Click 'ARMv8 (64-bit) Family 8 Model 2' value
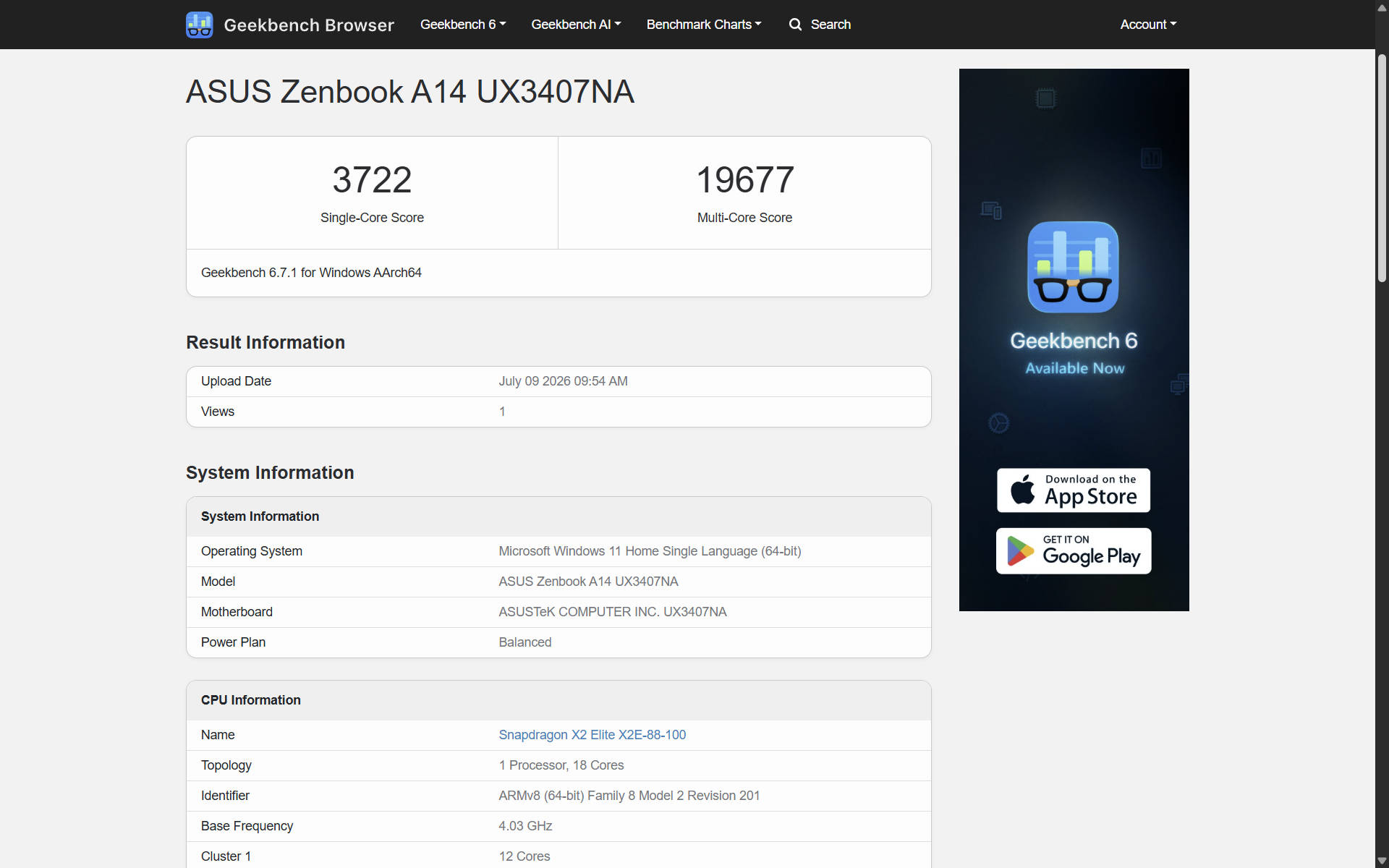Image resolution: width=1389 pixels, height=868 pixels. [629, 796]
